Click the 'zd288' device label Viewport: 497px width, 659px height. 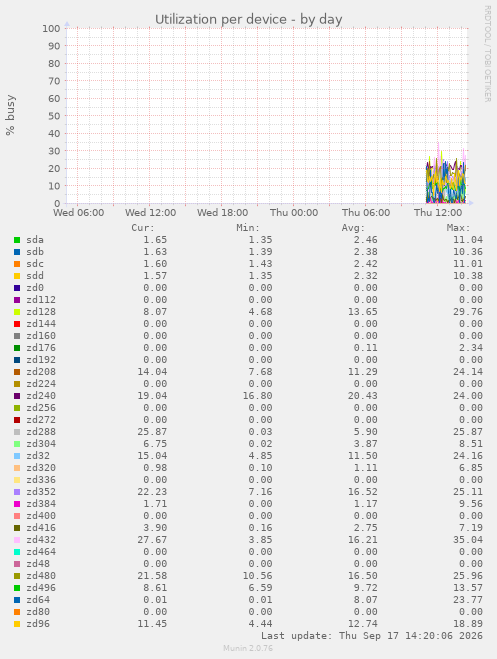point(41,432)
